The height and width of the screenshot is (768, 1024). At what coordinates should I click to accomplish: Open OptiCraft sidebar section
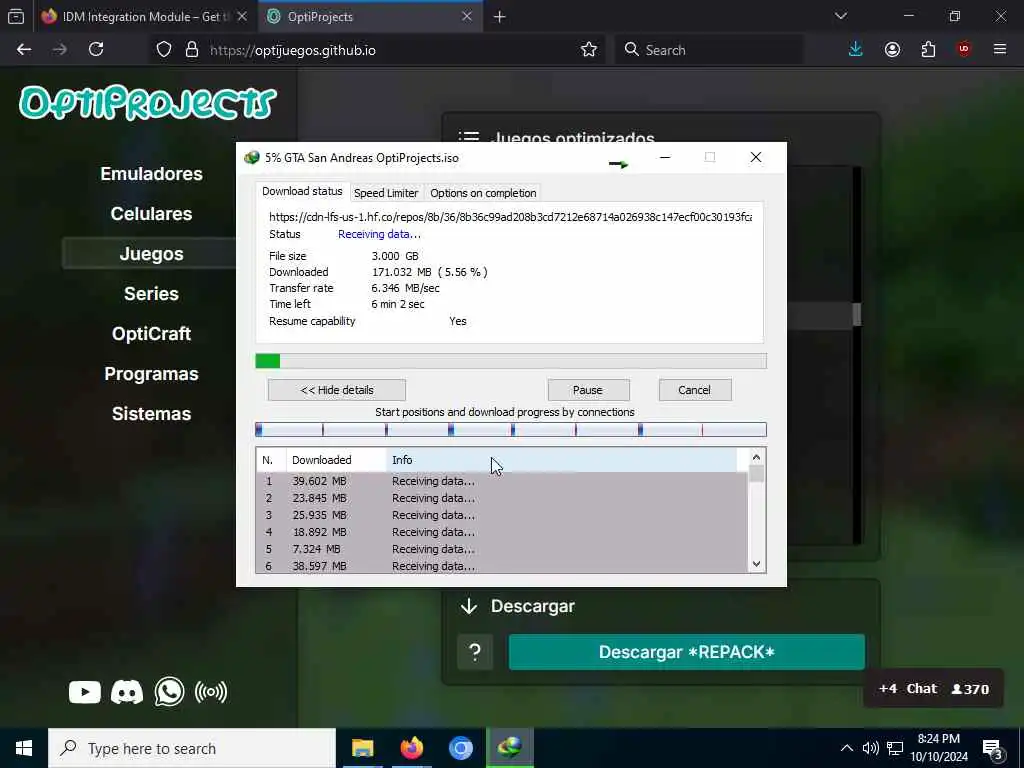point(152,334)
